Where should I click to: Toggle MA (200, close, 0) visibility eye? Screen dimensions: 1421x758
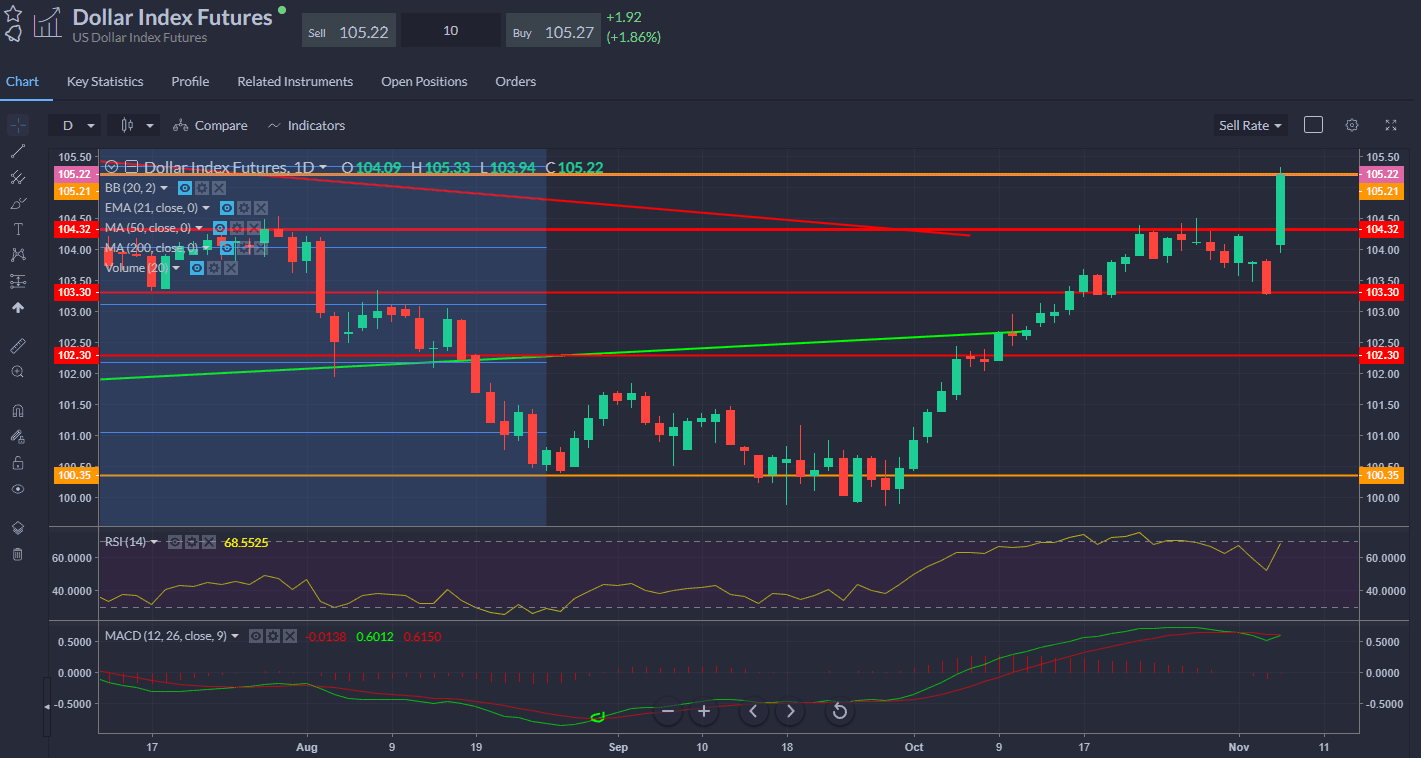click(x=227, y=248)
